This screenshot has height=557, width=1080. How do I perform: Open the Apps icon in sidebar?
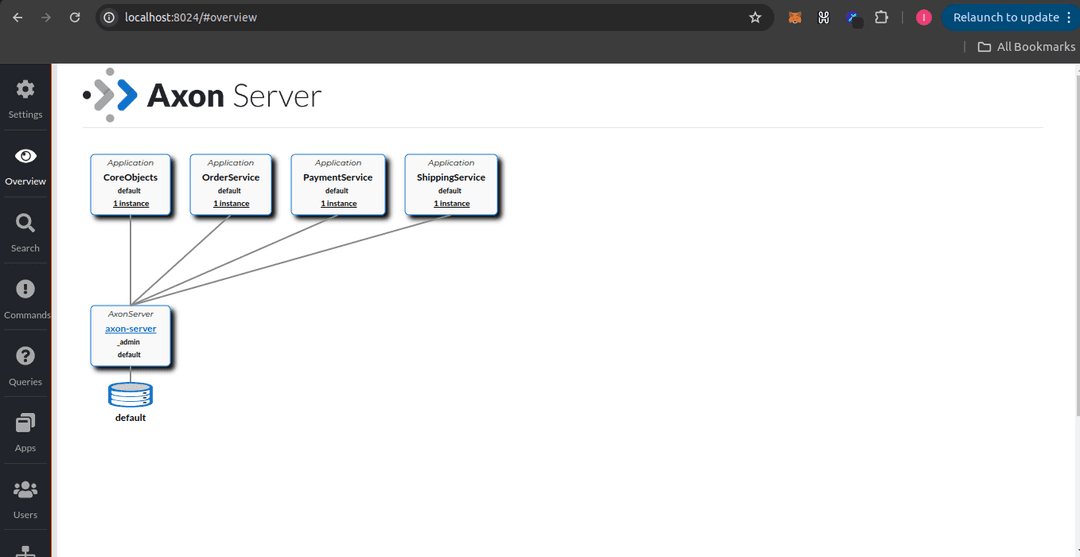(x=25, y=423)
